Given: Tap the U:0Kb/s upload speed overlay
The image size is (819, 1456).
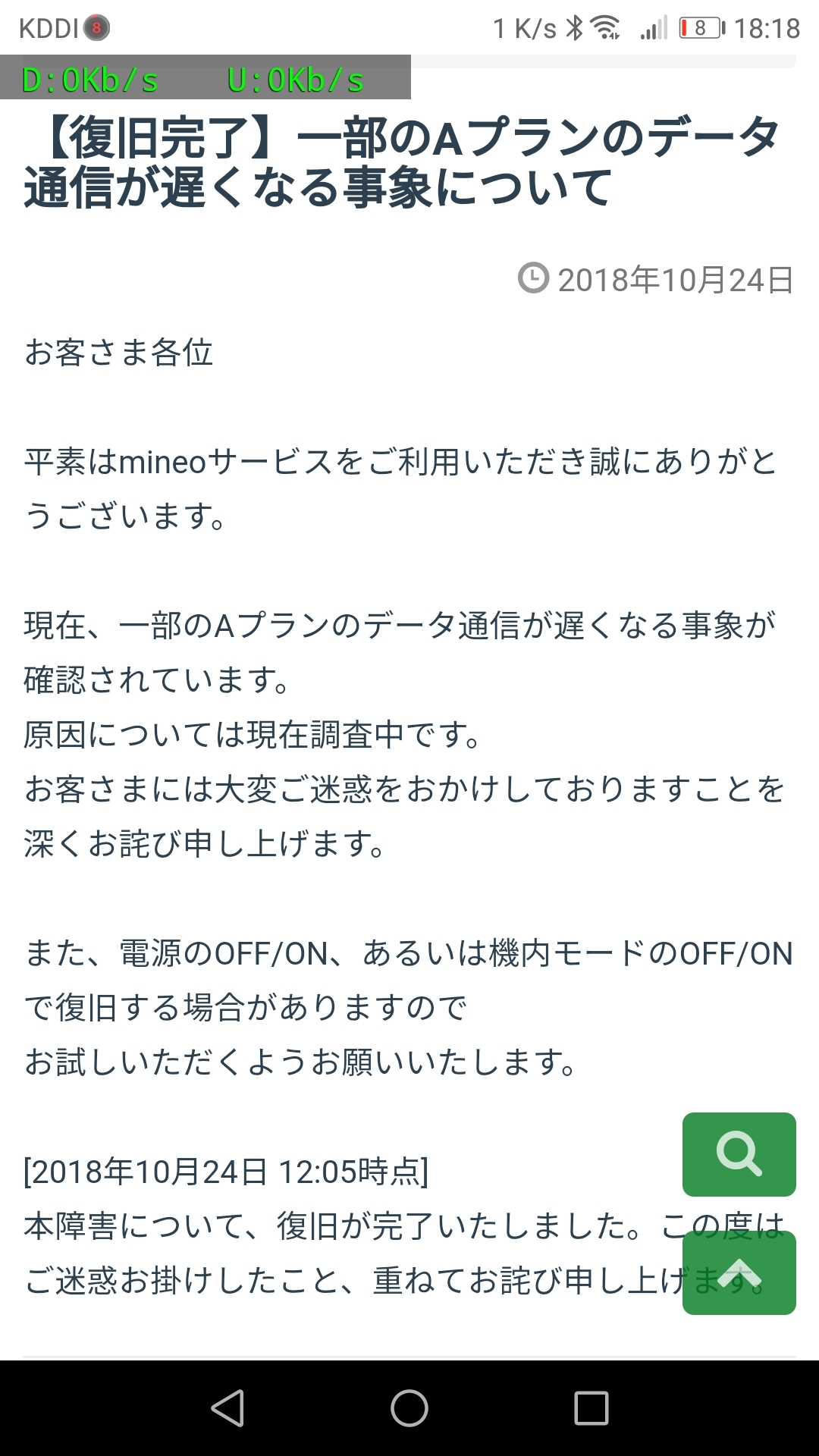Looking at the screenshot, I should [x=296, y=80].
